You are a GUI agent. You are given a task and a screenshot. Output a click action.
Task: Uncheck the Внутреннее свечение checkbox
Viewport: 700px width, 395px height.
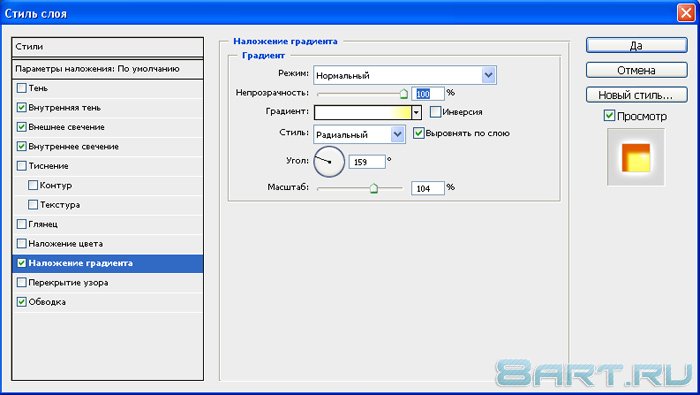[21, 146]
